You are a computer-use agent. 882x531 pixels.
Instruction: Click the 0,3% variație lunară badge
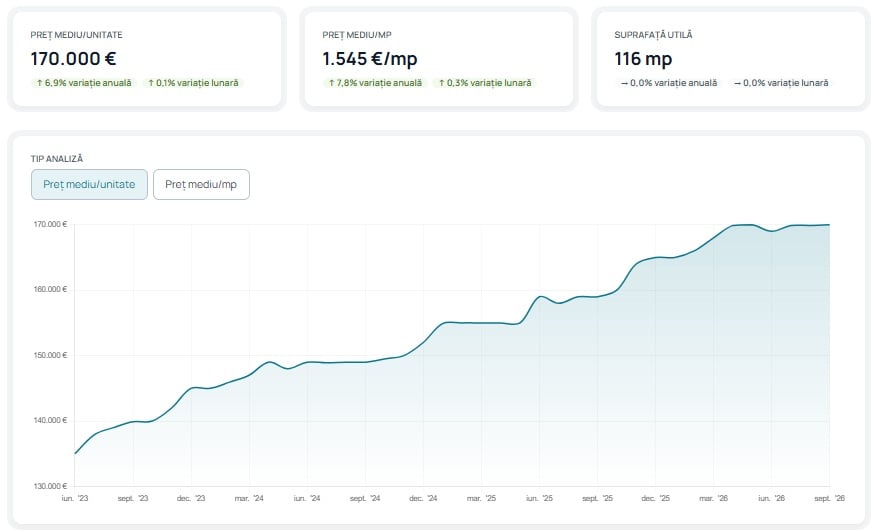coord(485,83)
